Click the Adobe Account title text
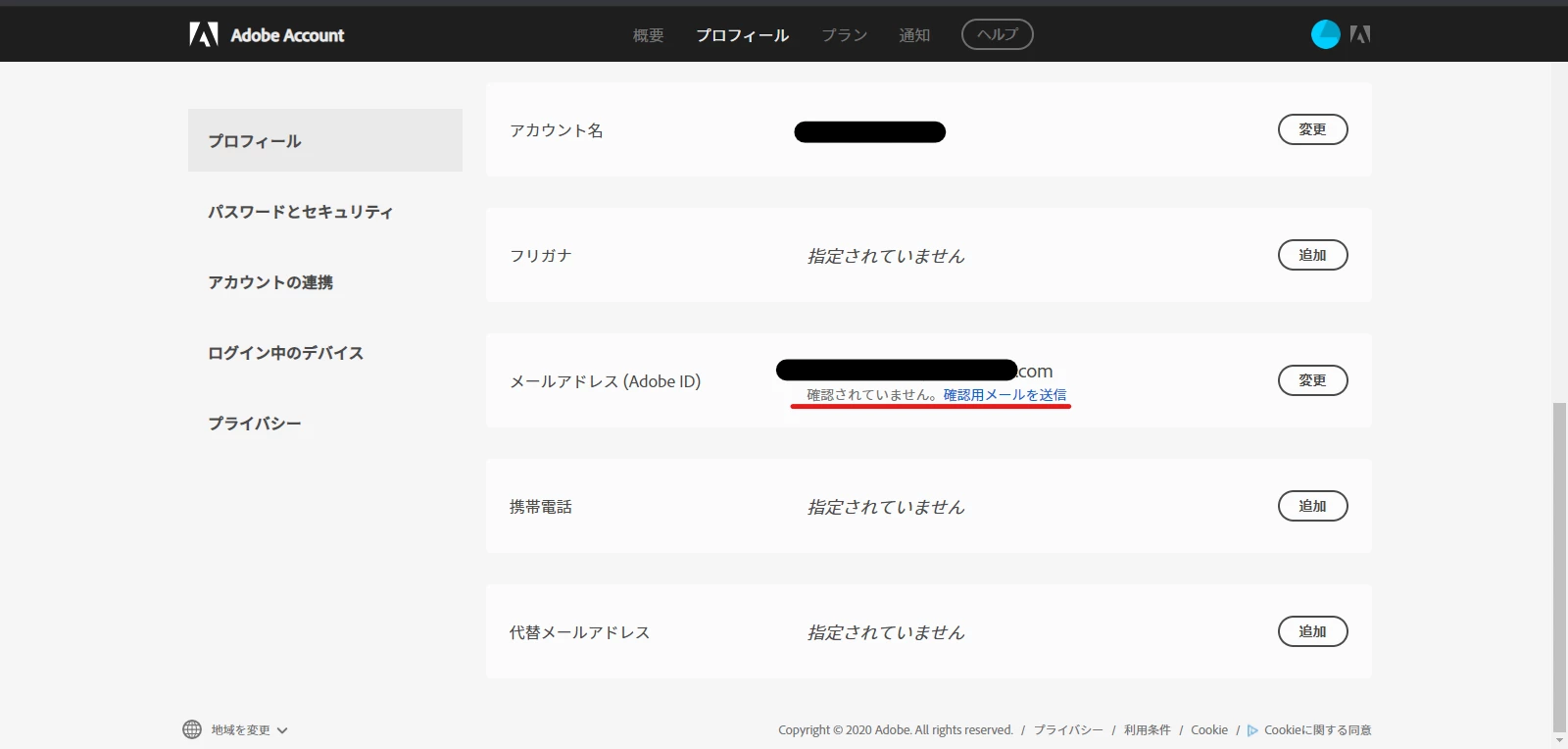Viewport: 1568px width, 749px height. 287,35
